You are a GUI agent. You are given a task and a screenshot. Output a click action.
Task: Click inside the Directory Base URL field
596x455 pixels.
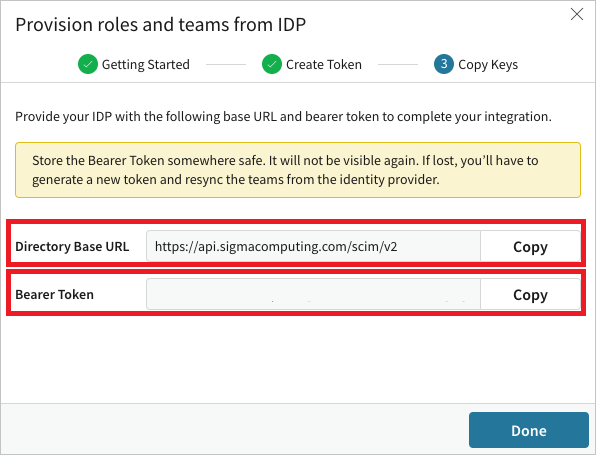click(x=313, y=246)
